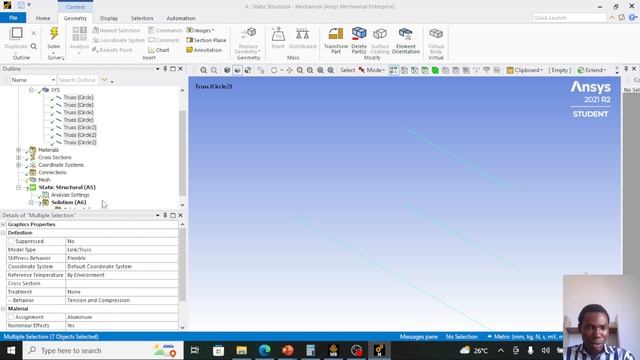
Task: Insert a Chart
Action: pyautogui.click(x=159, y=50)
